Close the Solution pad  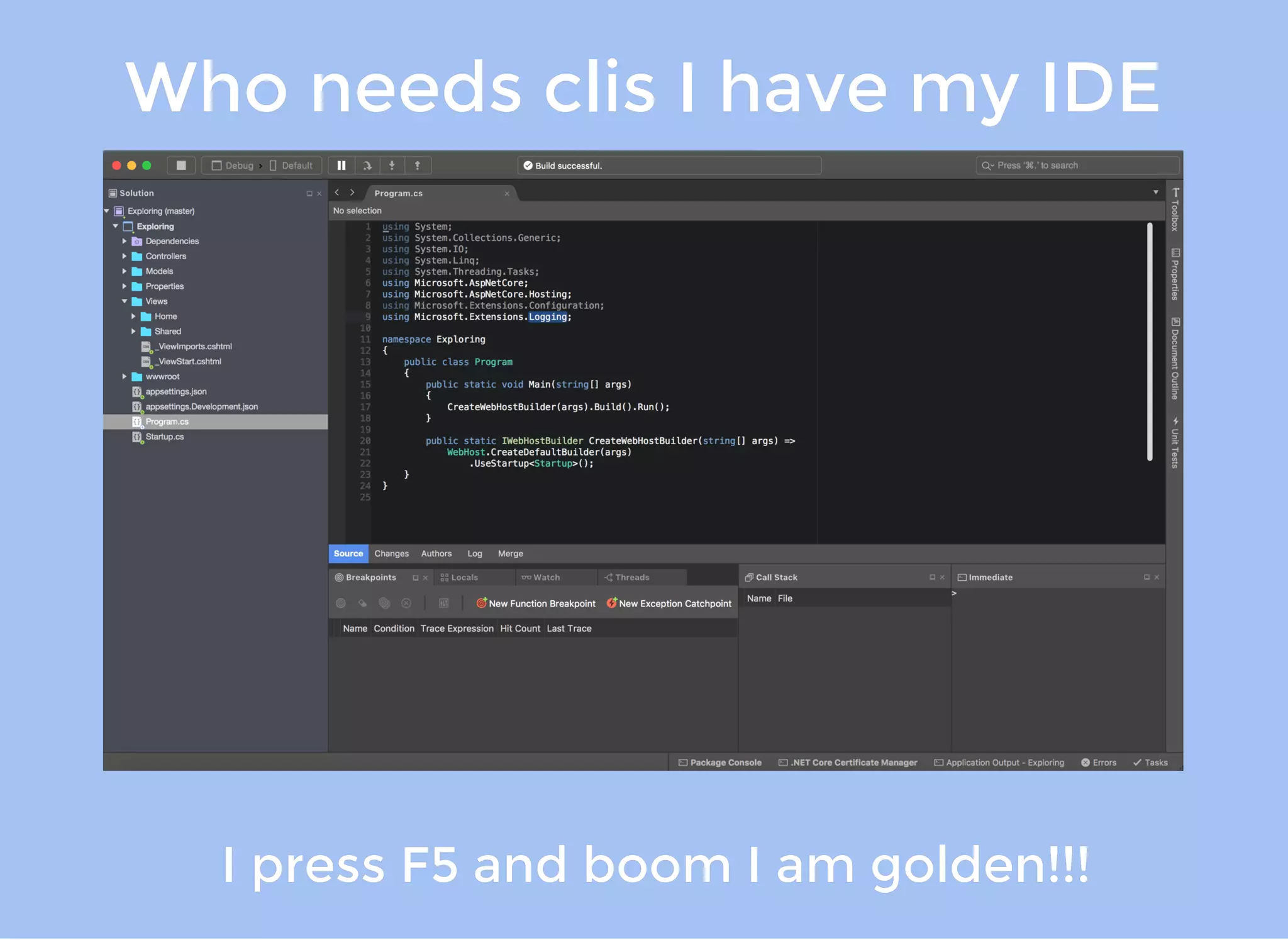click(319, 194)
